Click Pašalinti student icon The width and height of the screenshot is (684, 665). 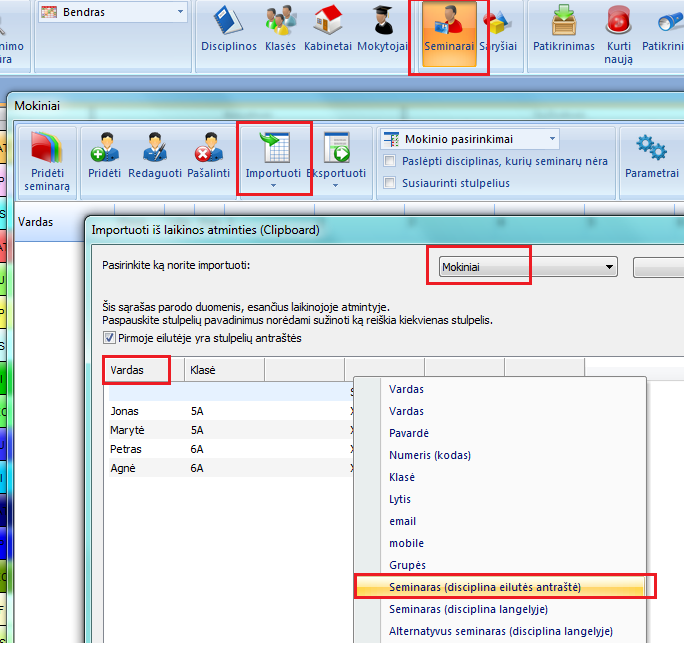[x=208, y=157]
